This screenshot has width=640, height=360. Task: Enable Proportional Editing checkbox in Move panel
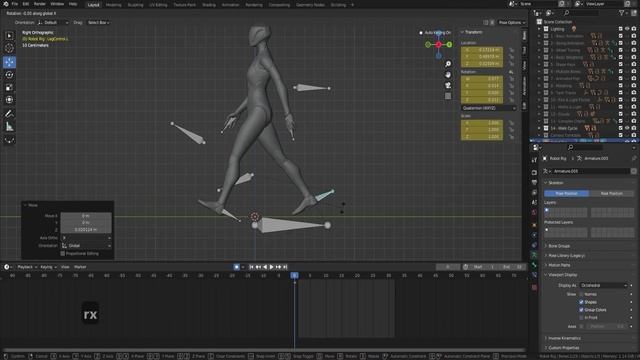pyautogui.click(x=62, y=253)
